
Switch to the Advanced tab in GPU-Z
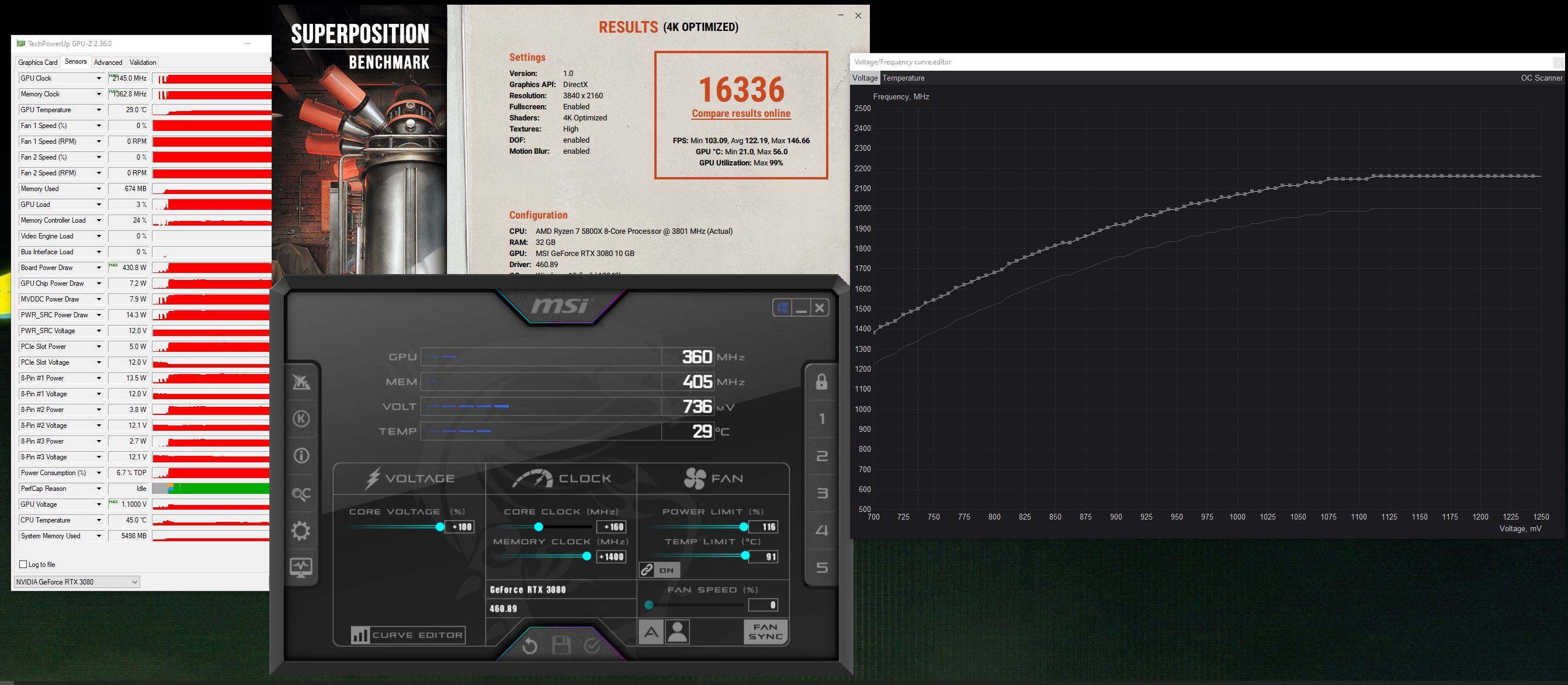click(x=107, y=62)
